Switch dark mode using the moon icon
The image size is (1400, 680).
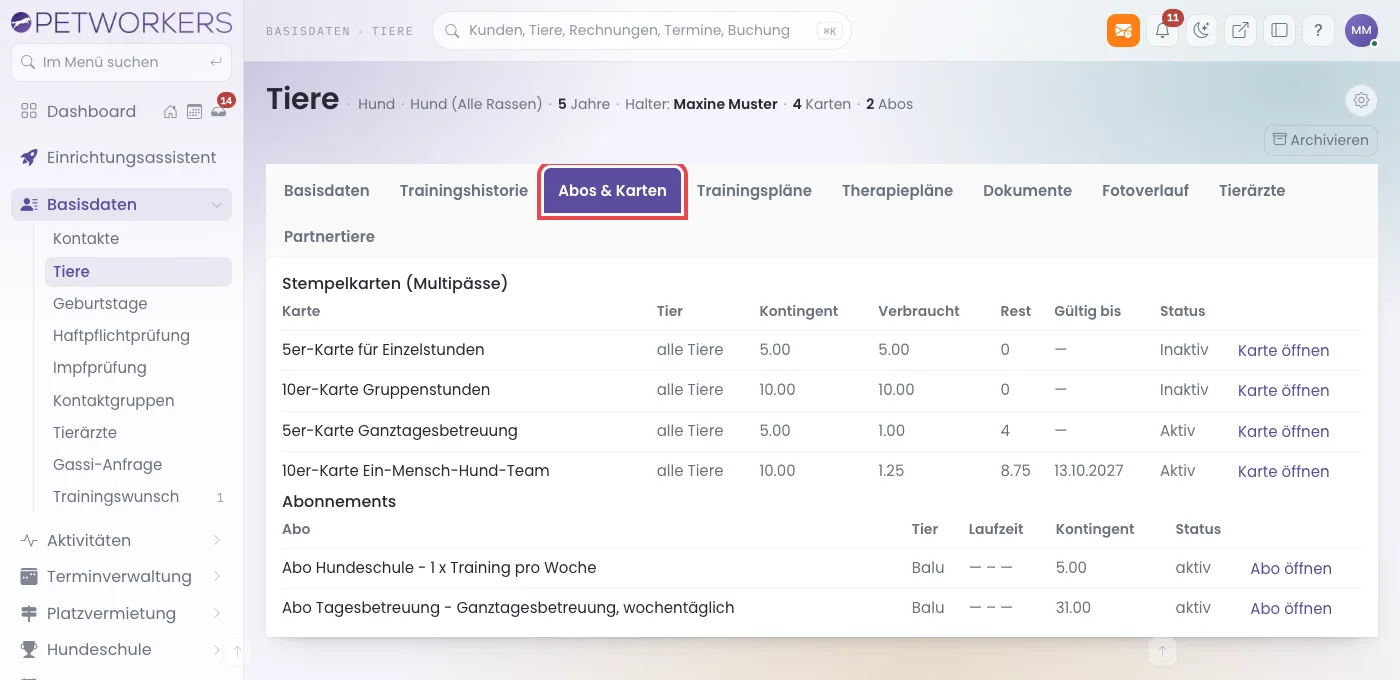coord(1201,30)
